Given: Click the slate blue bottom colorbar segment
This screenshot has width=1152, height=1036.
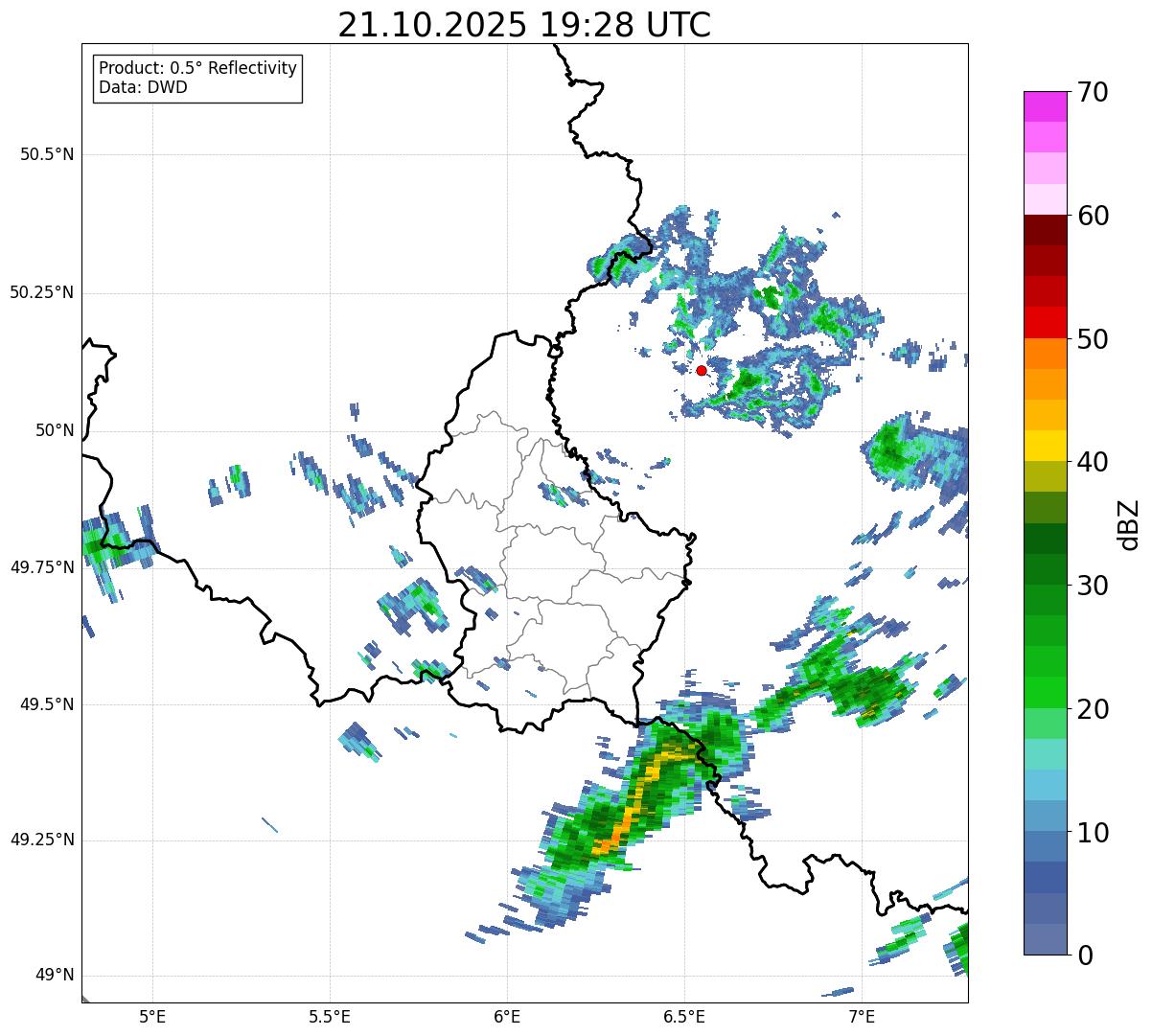Looking at the screenshot, I should (1045, 939).
